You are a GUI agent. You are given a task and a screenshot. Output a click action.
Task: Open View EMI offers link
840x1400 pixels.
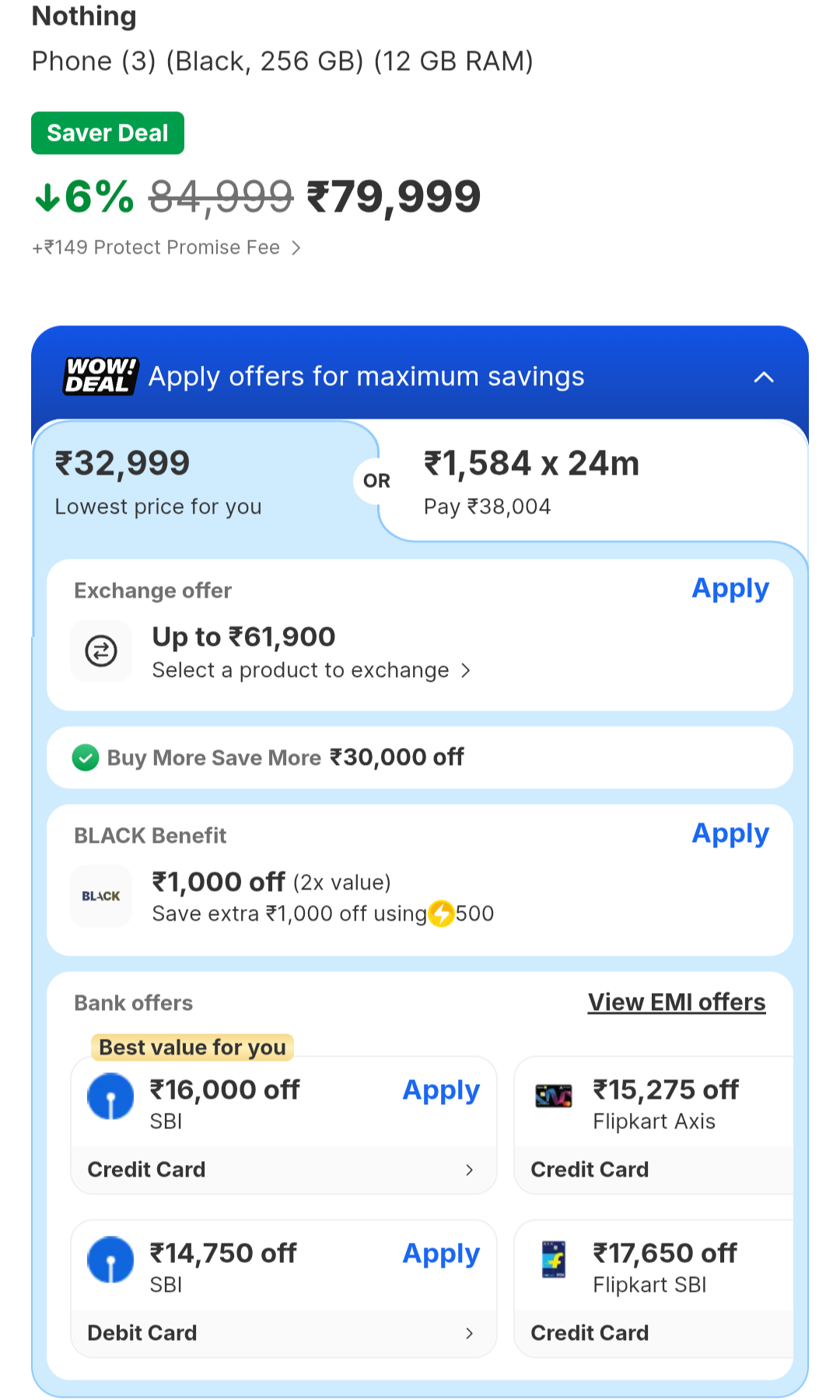[x=677, y=1002]
